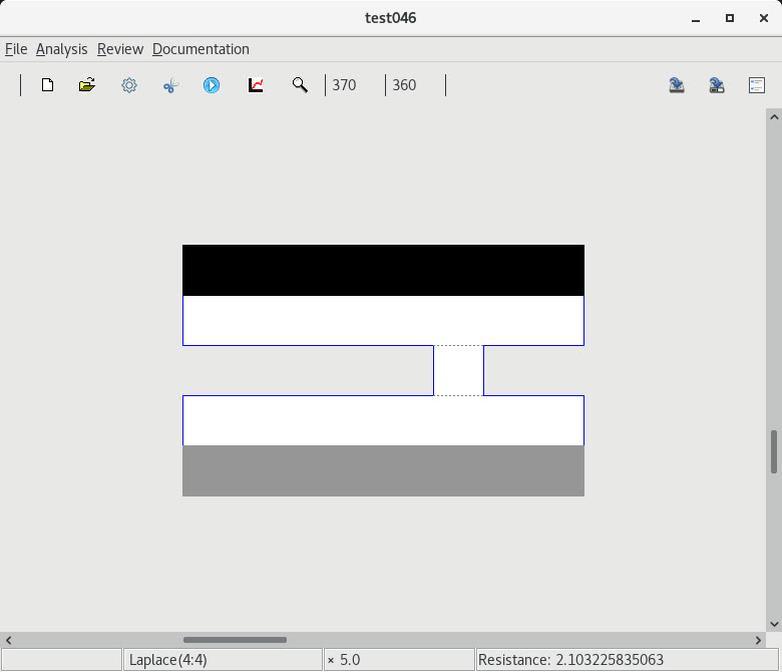Screen dimensions: 782x672
Task: Click the black region at top of shape
Action: pos(383,270)
